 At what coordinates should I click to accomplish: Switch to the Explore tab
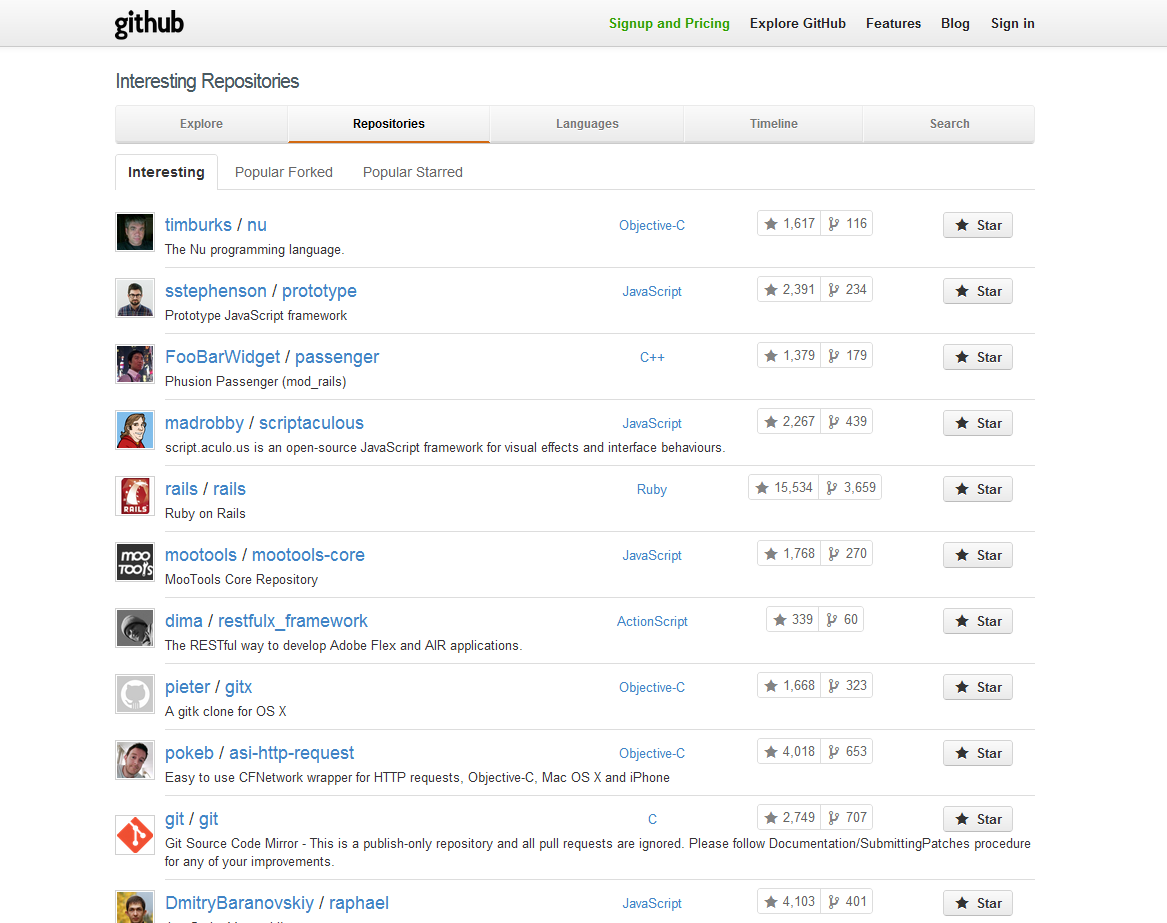(201, 124)
